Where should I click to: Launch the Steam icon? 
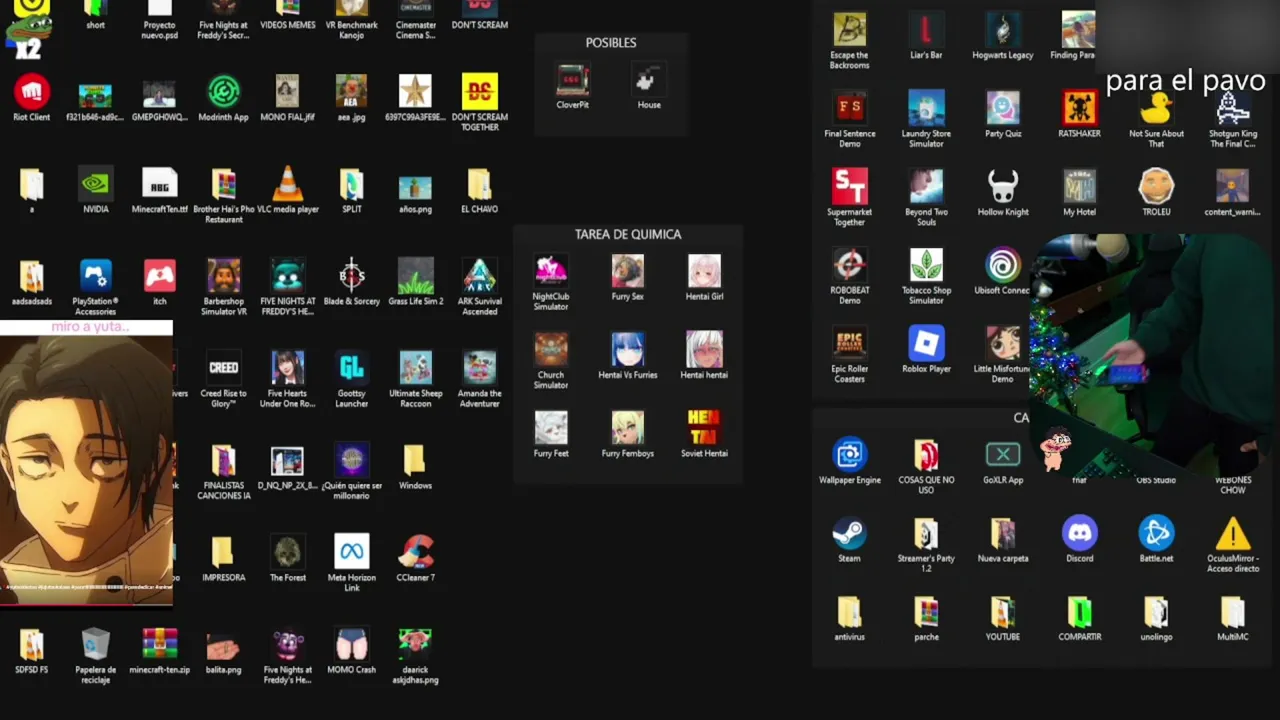(x=849, y=533)
